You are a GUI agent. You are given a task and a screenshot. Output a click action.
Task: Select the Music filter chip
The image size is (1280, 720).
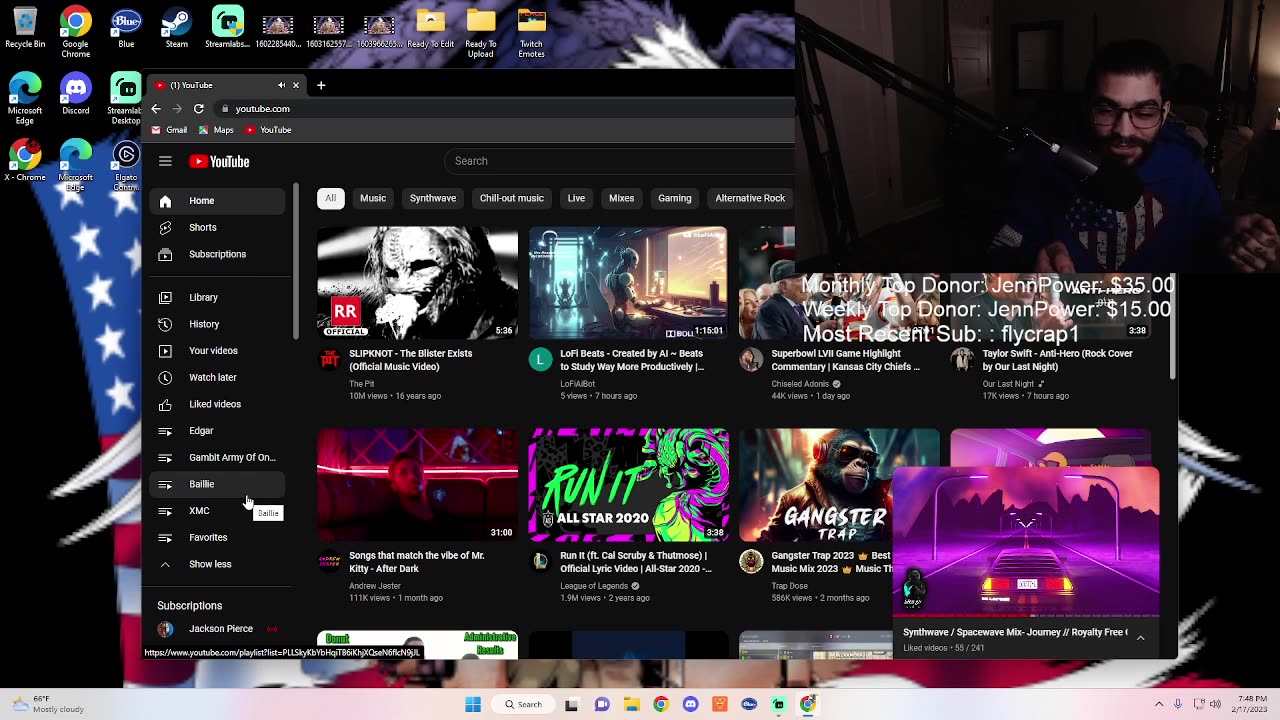pyautogui.click(x=373, y=198)
